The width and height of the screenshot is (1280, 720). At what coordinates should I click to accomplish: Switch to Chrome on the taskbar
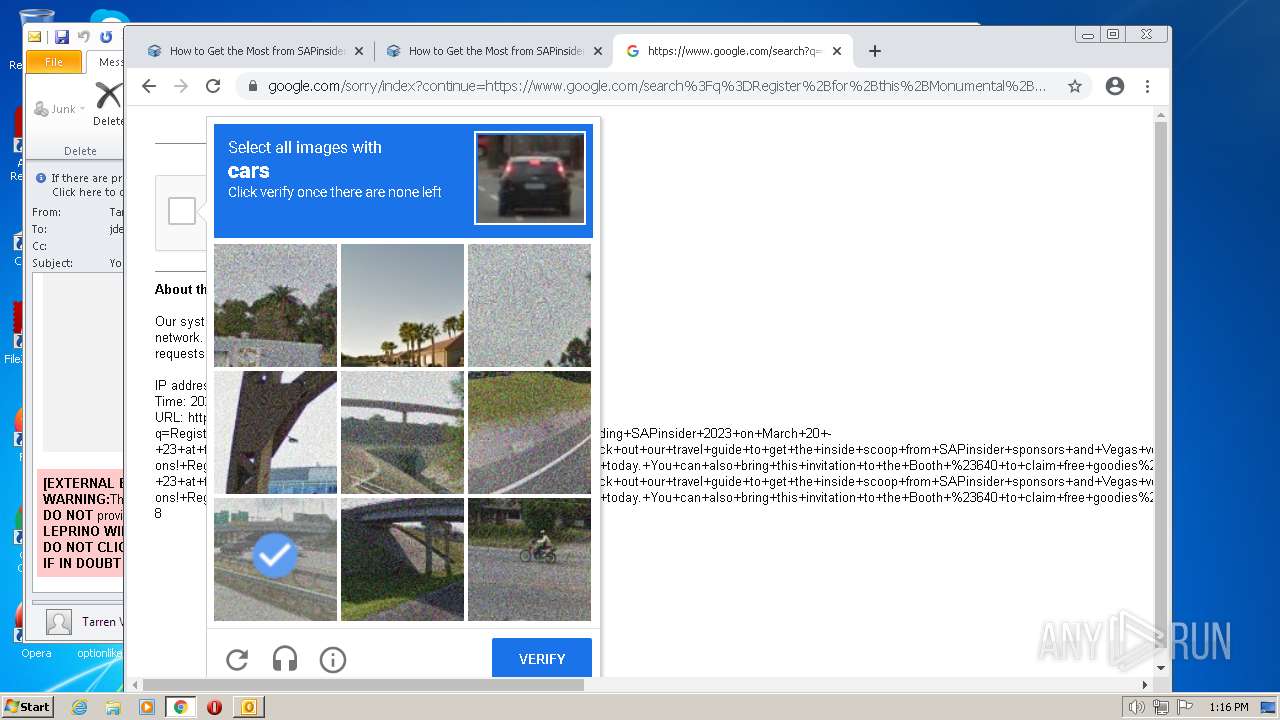coord(181,707)
